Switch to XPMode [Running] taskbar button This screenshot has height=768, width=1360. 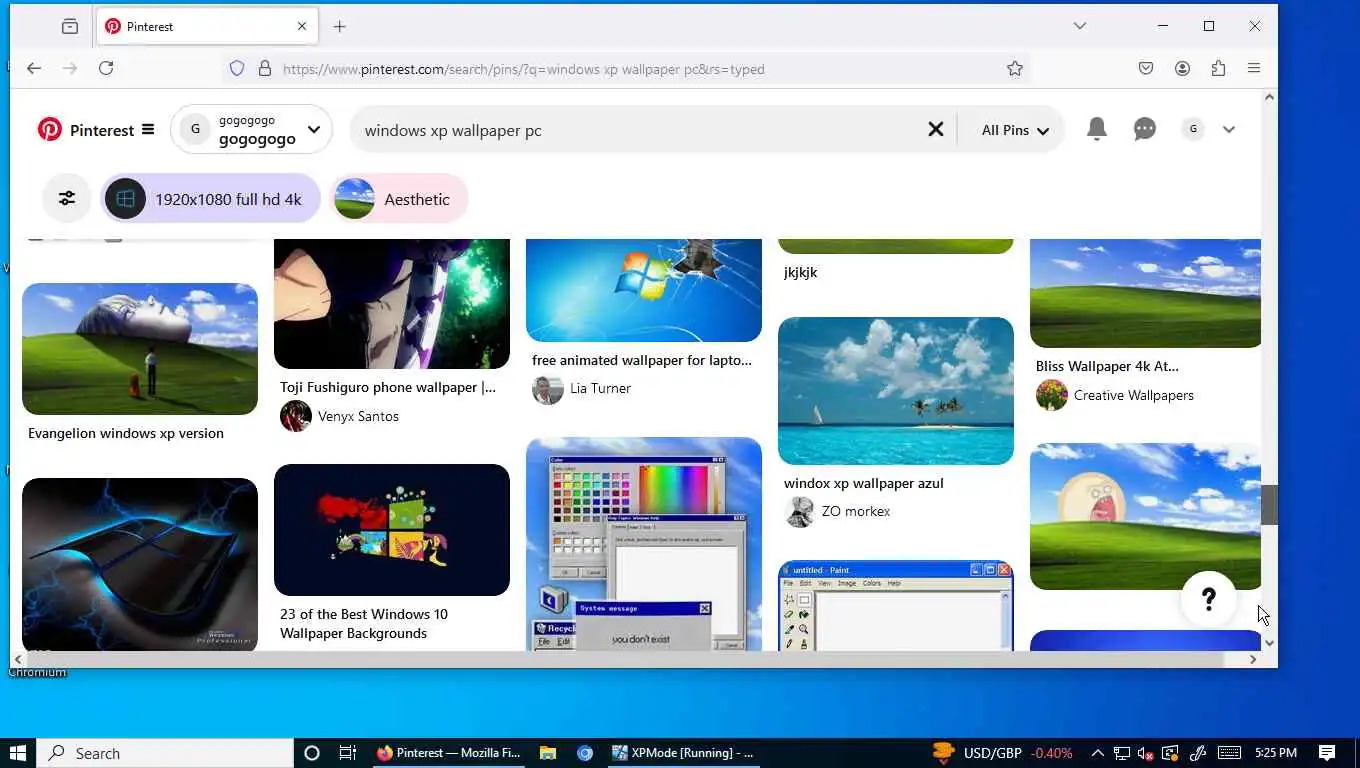683,753
